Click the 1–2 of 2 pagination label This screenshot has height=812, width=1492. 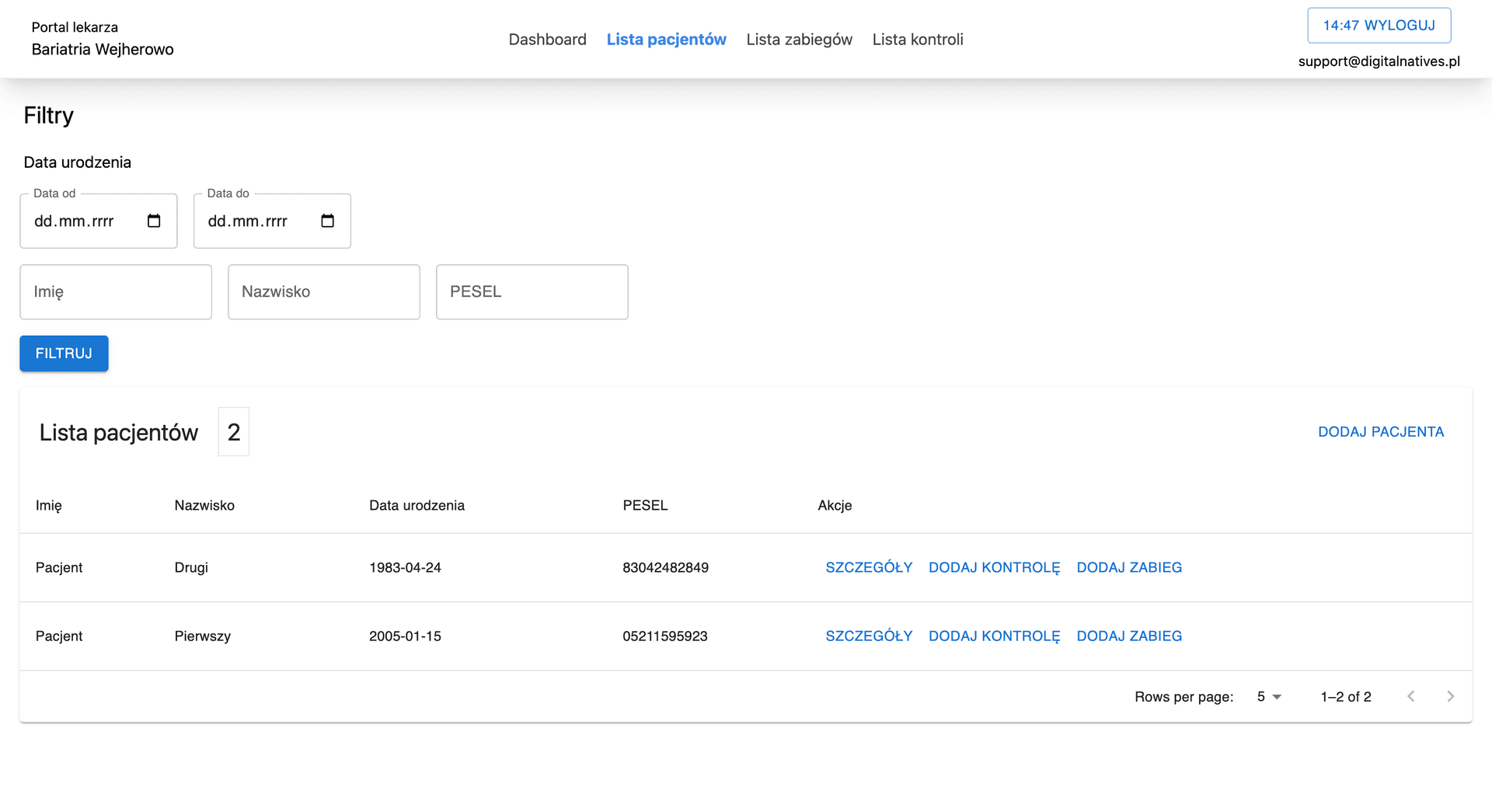tap(1345, 697)
